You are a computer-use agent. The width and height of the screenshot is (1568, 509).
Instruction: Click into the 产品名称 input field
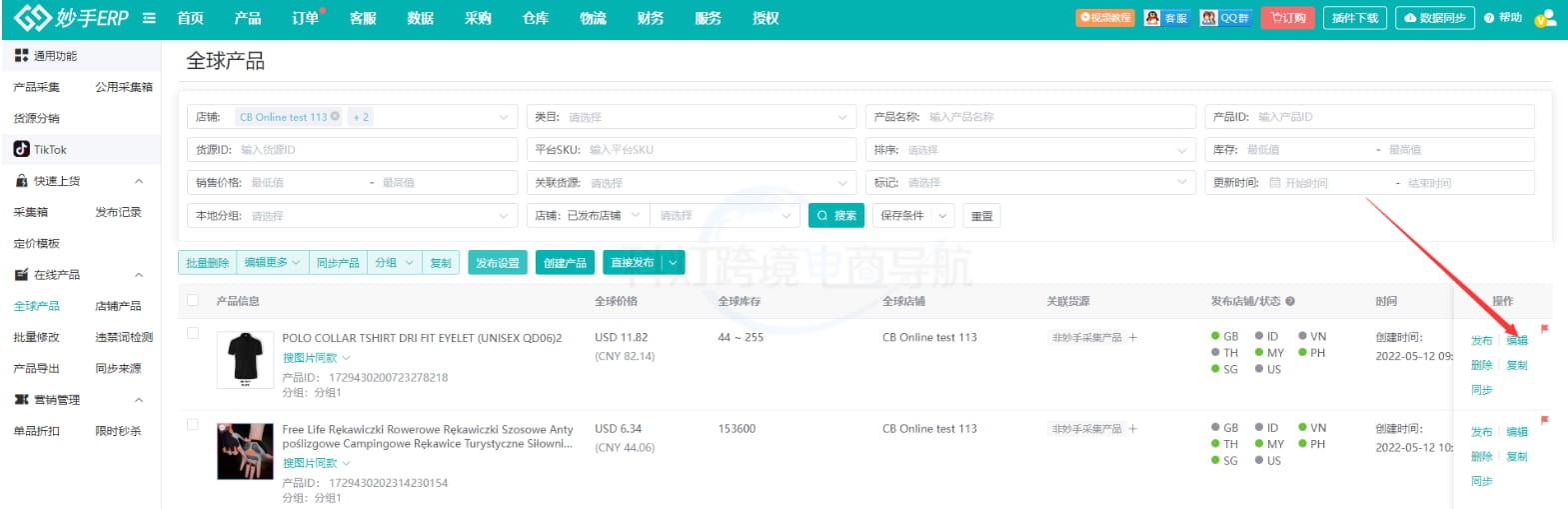click(x=1030, y=117)
